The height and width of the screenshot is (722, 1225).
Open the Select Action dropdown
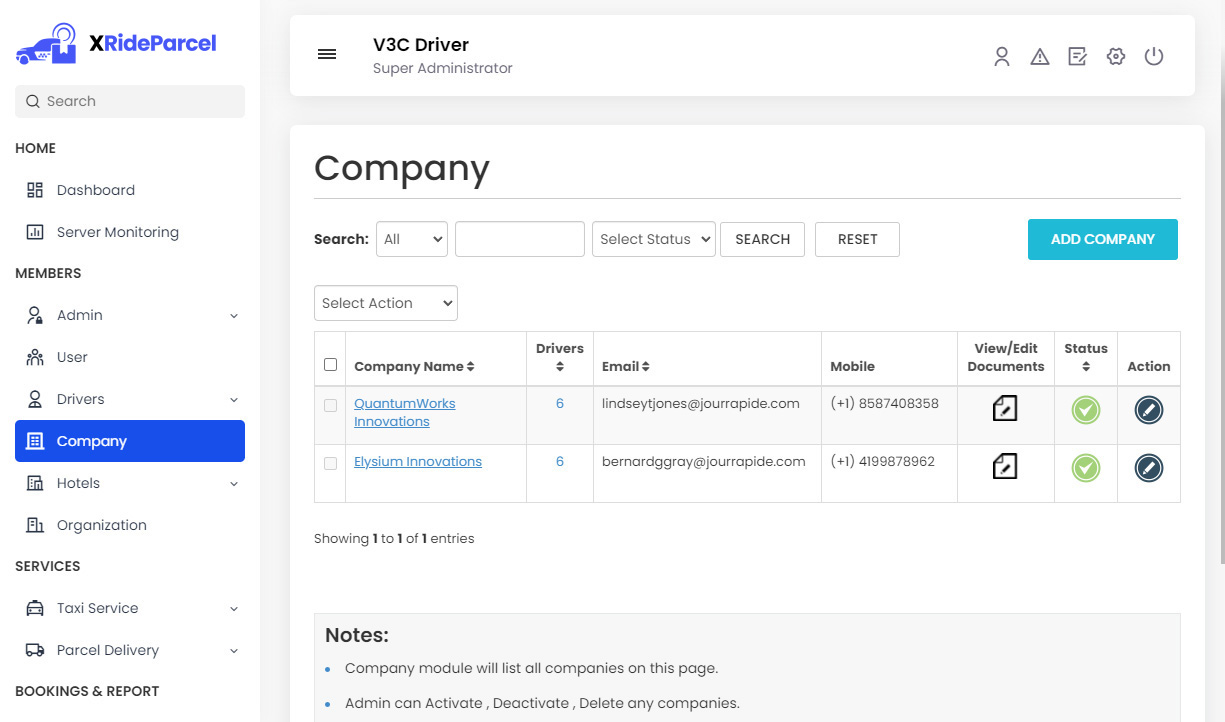point(386,303)
